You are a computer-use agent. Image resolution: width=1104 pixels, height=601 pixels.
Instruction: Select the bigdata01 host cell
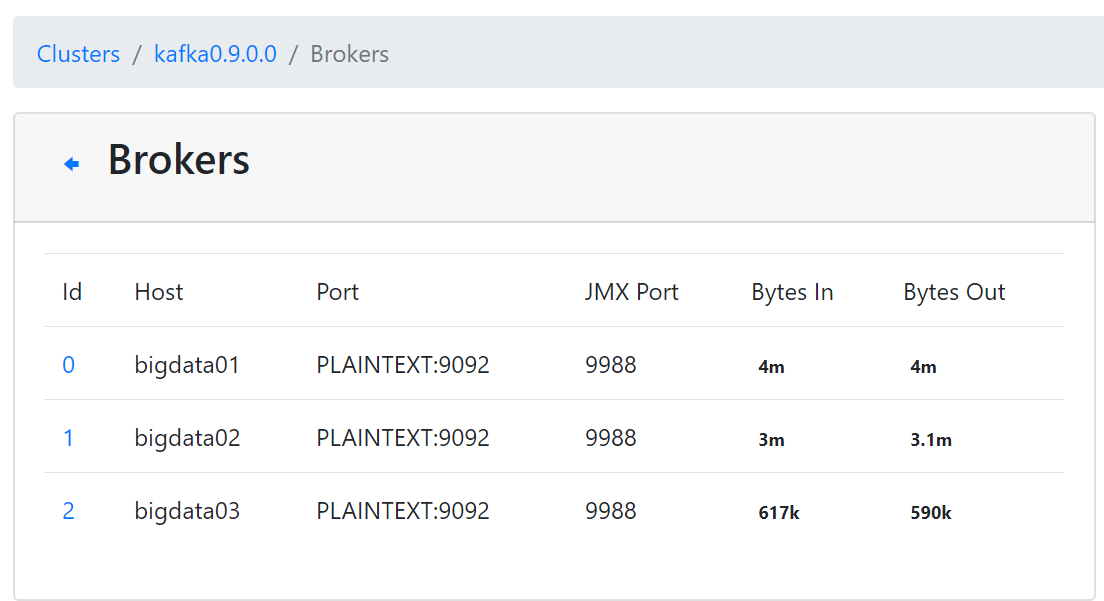click(187, 365)
